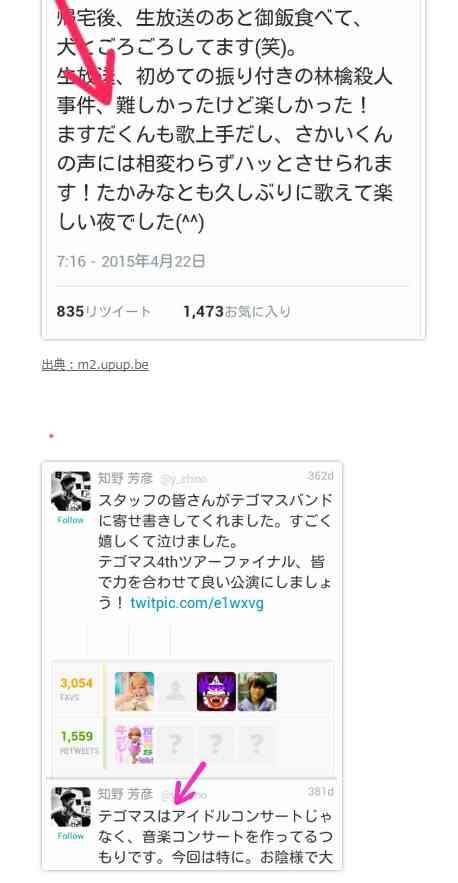458x883 pixels.
Task: Click the 知野 芳彦 name on the first tweet
Action: (x=126, y=479)
